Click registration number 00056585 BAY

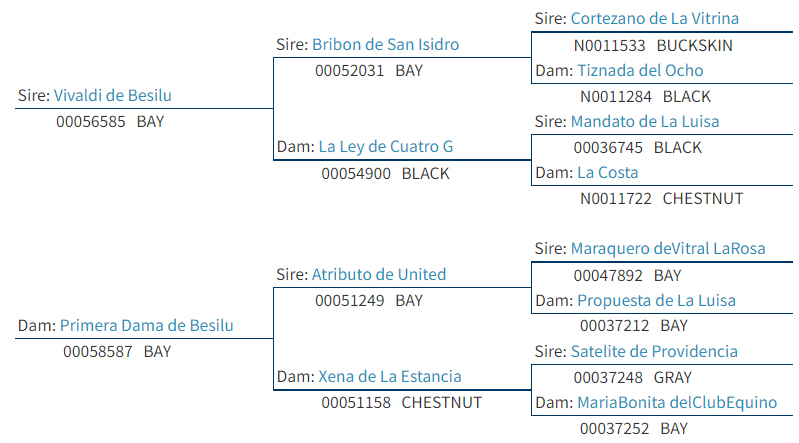point(110,122)
